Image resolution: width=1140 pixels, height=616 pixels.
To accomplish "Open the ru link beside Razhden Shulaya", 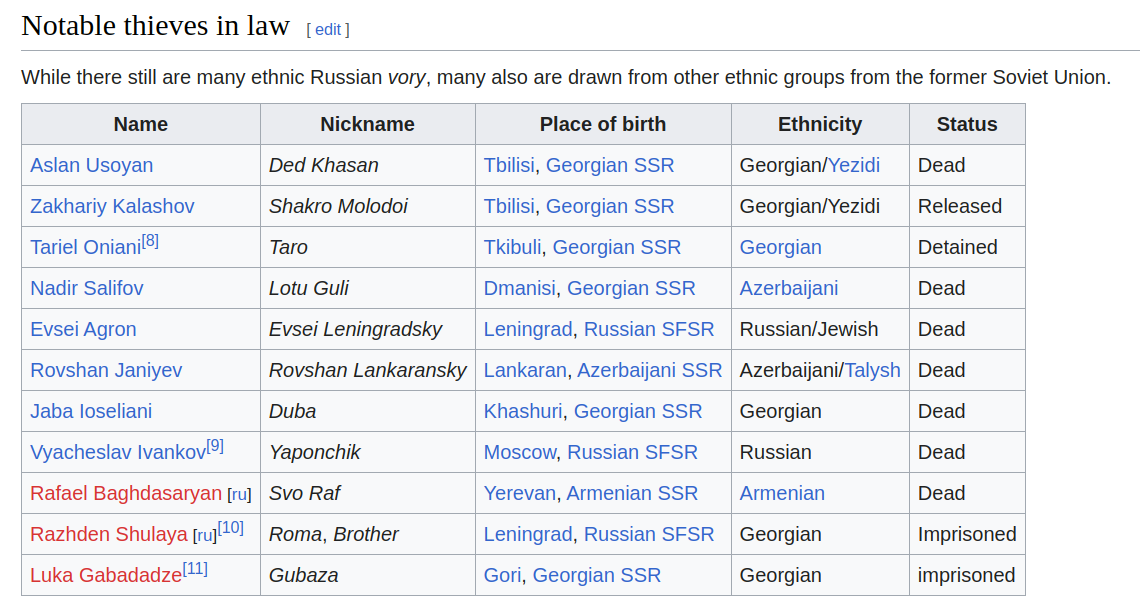I will pos(204,535).
